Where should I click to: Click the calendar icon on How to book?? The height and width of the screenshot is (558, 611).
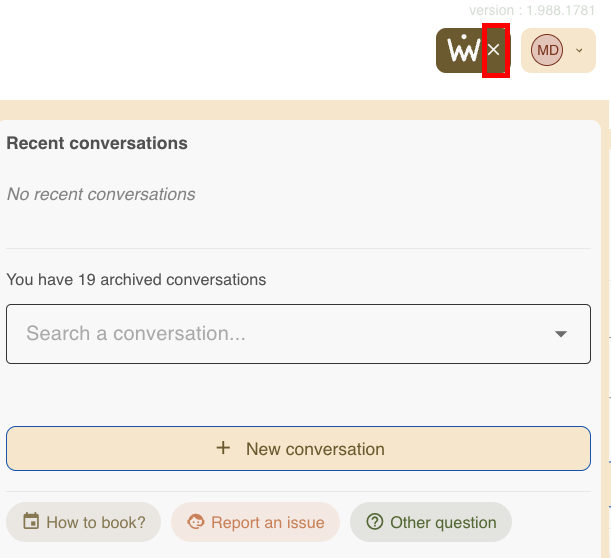pos(31,521)
